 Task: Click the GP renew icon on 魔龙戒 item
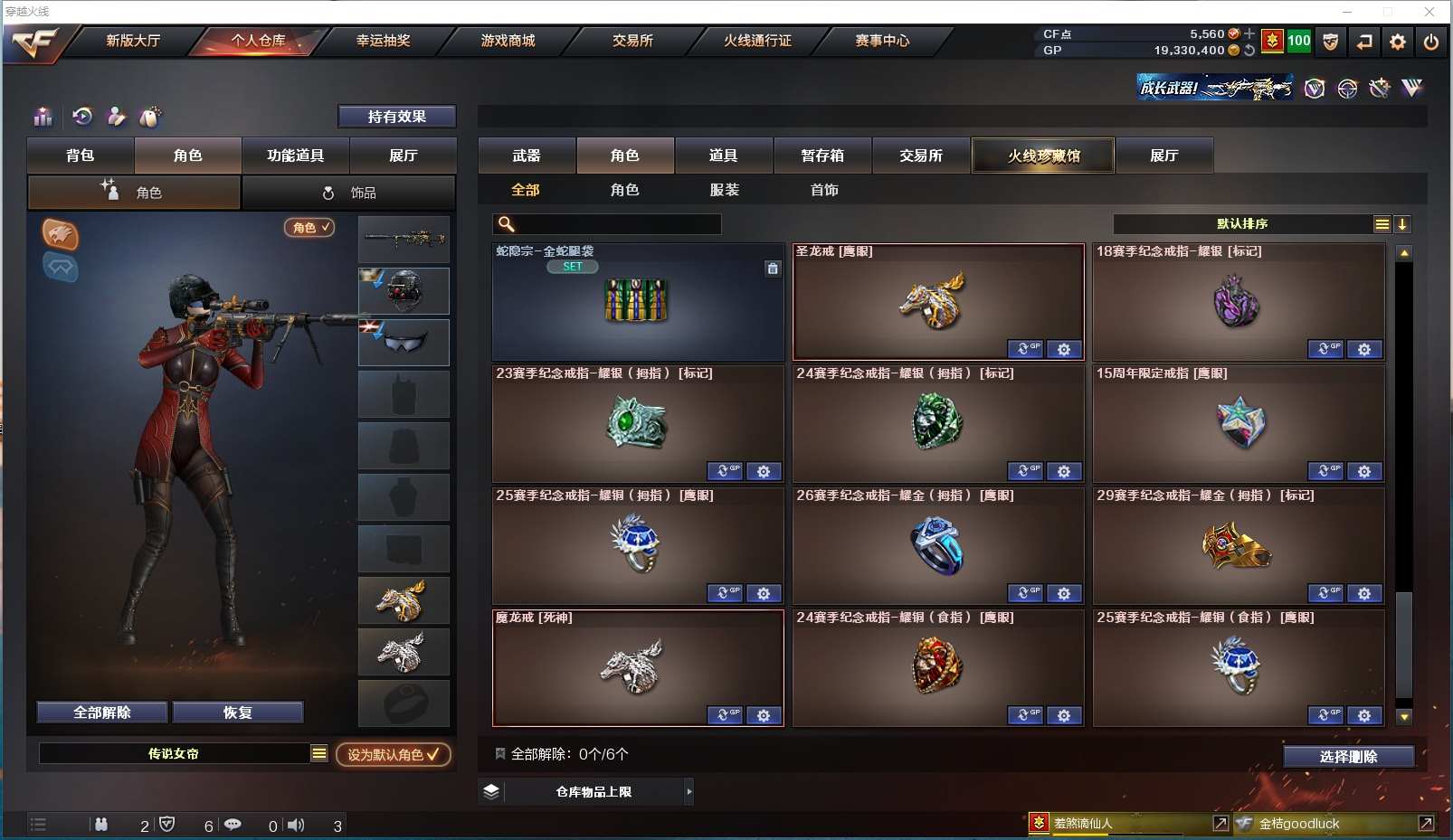pyautogui.click(x=725, y=715)
